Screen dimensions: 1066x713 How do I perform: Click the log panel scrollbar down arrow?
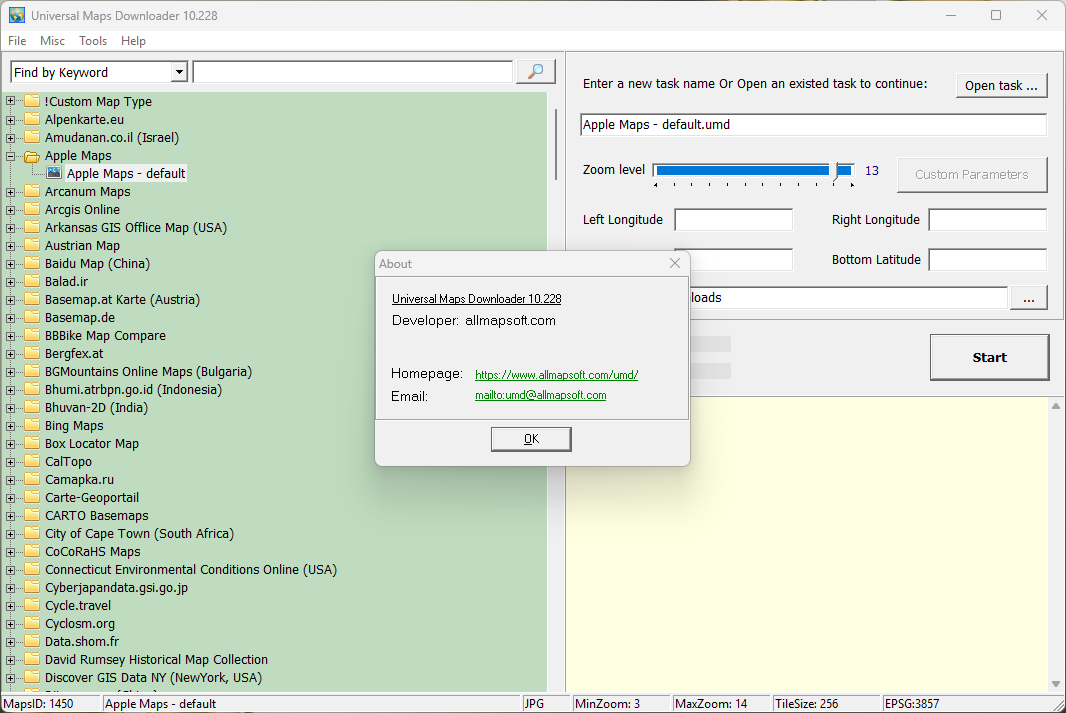coord(1056,684)
